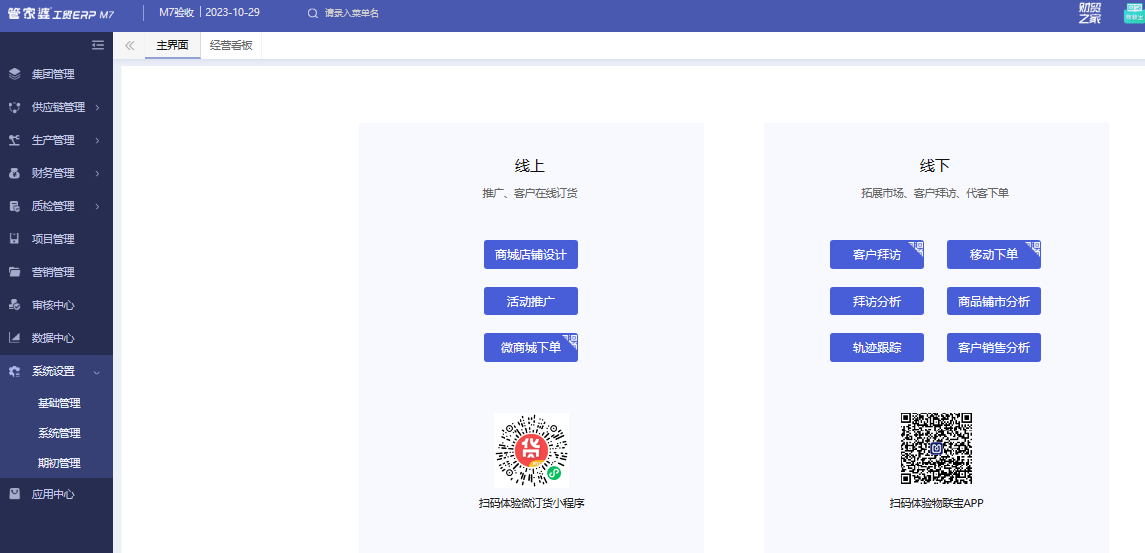This screenshot has height=553, width=1145.
Task: Click the 线上 heading
Action: (530, 166)
